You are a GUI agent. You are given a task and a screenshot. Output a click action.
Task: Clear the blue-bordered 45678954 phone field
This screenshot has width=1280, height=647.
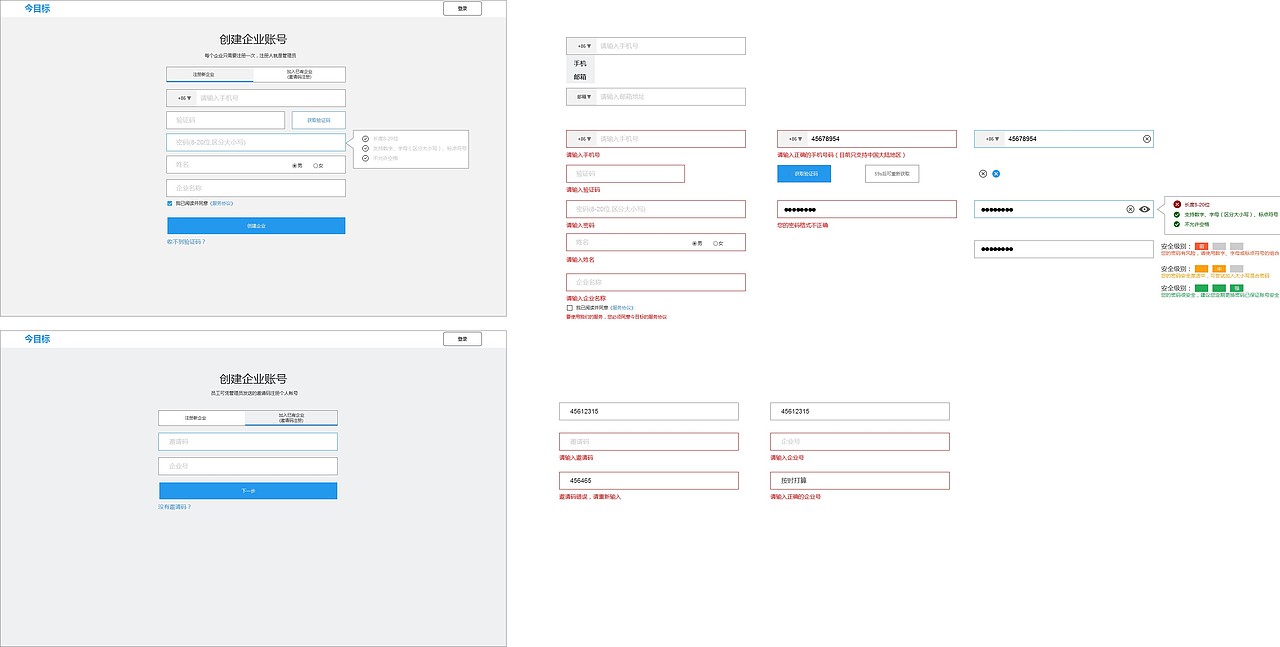click(1146, 139)
